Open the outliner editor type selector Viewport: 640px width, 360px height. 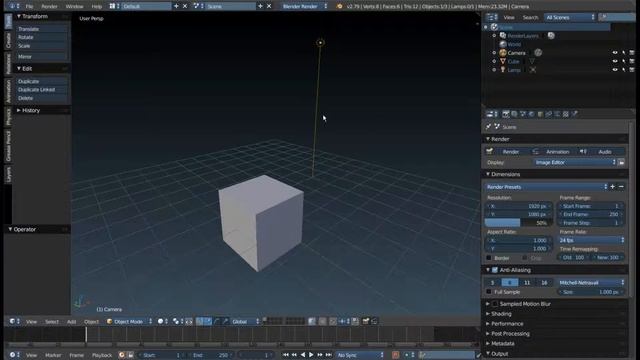pos(491,17)
